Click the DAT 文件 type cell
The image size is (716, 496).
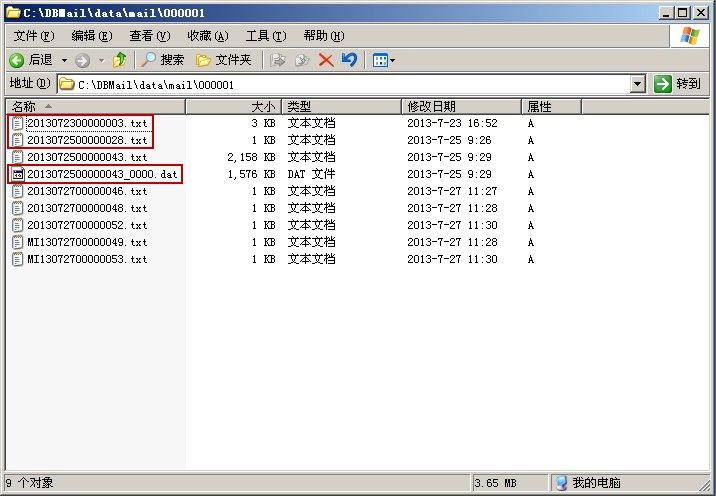(311, 174)
